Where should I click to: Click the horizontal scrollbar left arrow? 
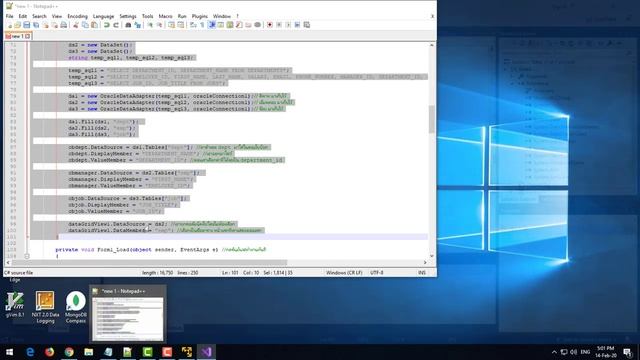tap(8, 262)
